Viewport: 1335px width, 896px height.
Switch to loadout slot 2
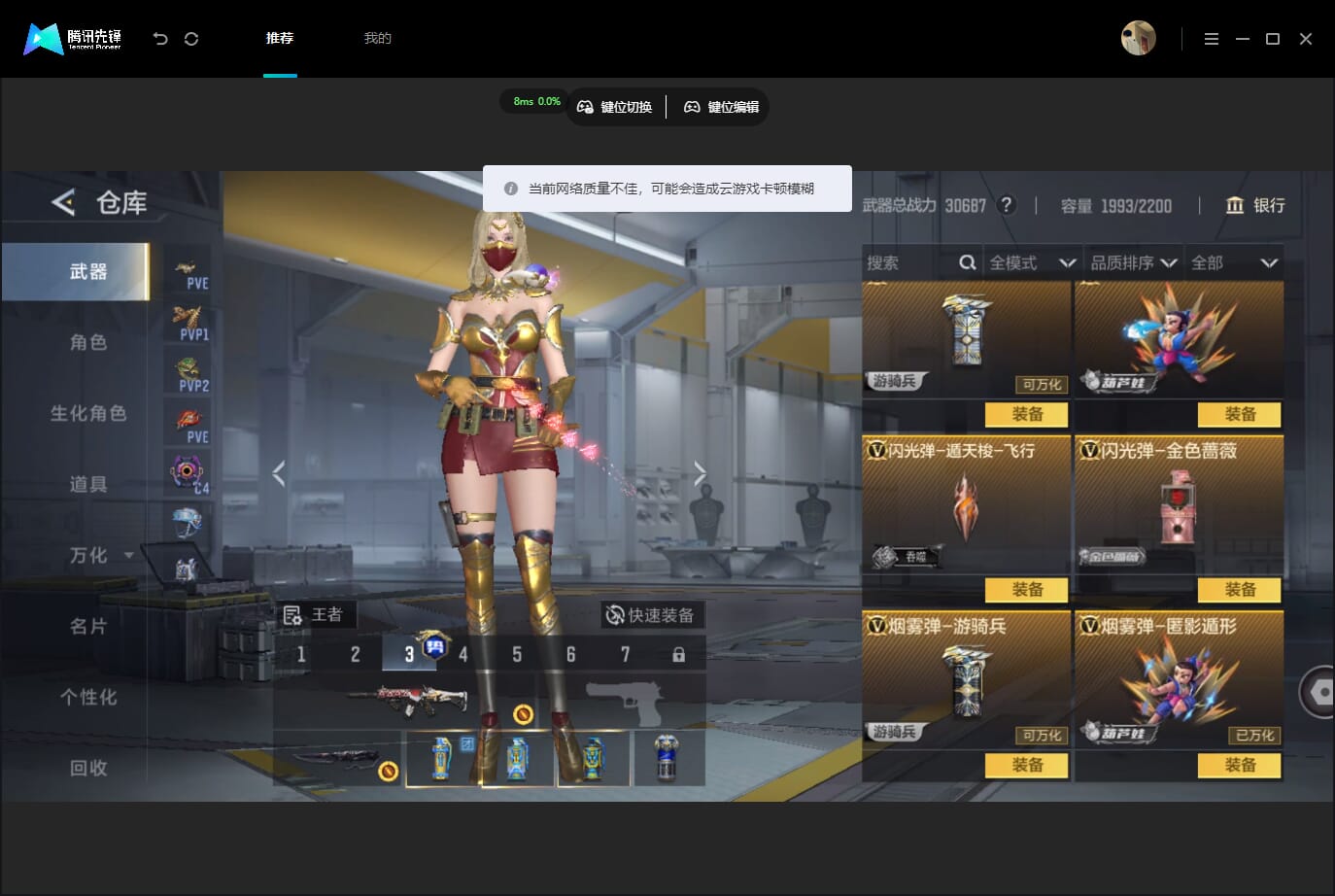click(x=355, y=654)
